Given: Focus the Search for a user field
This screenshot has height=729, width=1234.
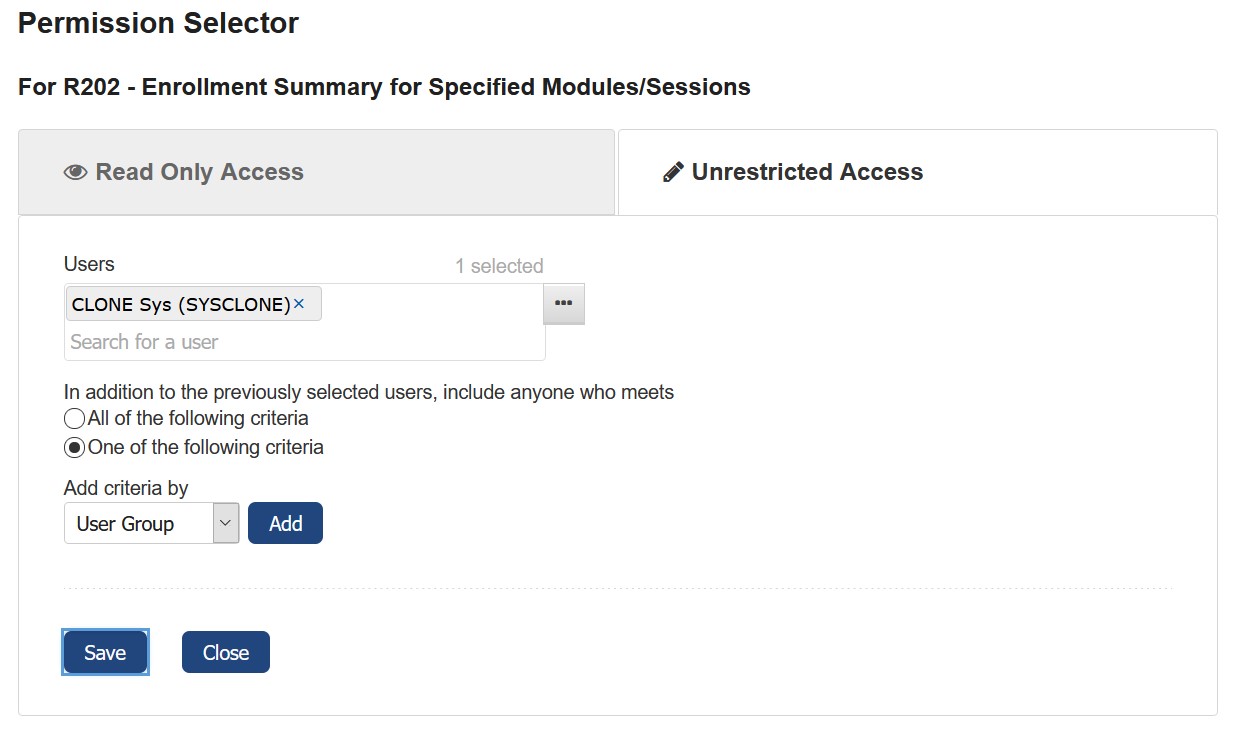Looking at the screenshot, I should (x=304, y=342).
